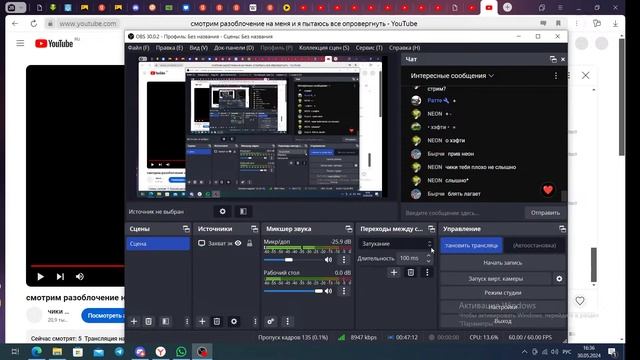Screen dimensions: 640x360
Task: Open YouTube hamburger guide menu
Action: click(20, 43)
